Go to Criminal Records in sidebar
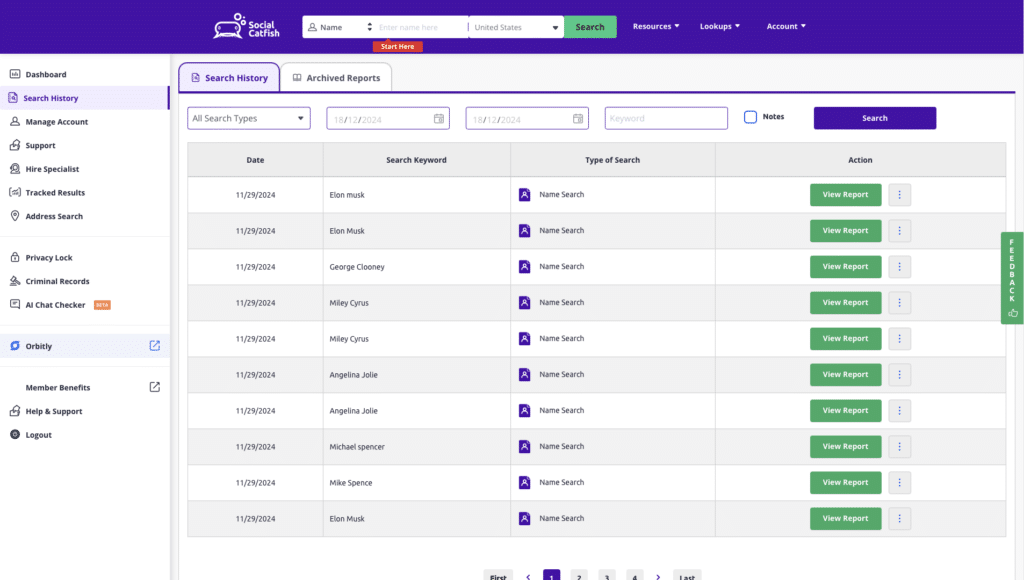The width and height of the screenshot is (1024, 580). pyautogui.click(x=57, y=281)
